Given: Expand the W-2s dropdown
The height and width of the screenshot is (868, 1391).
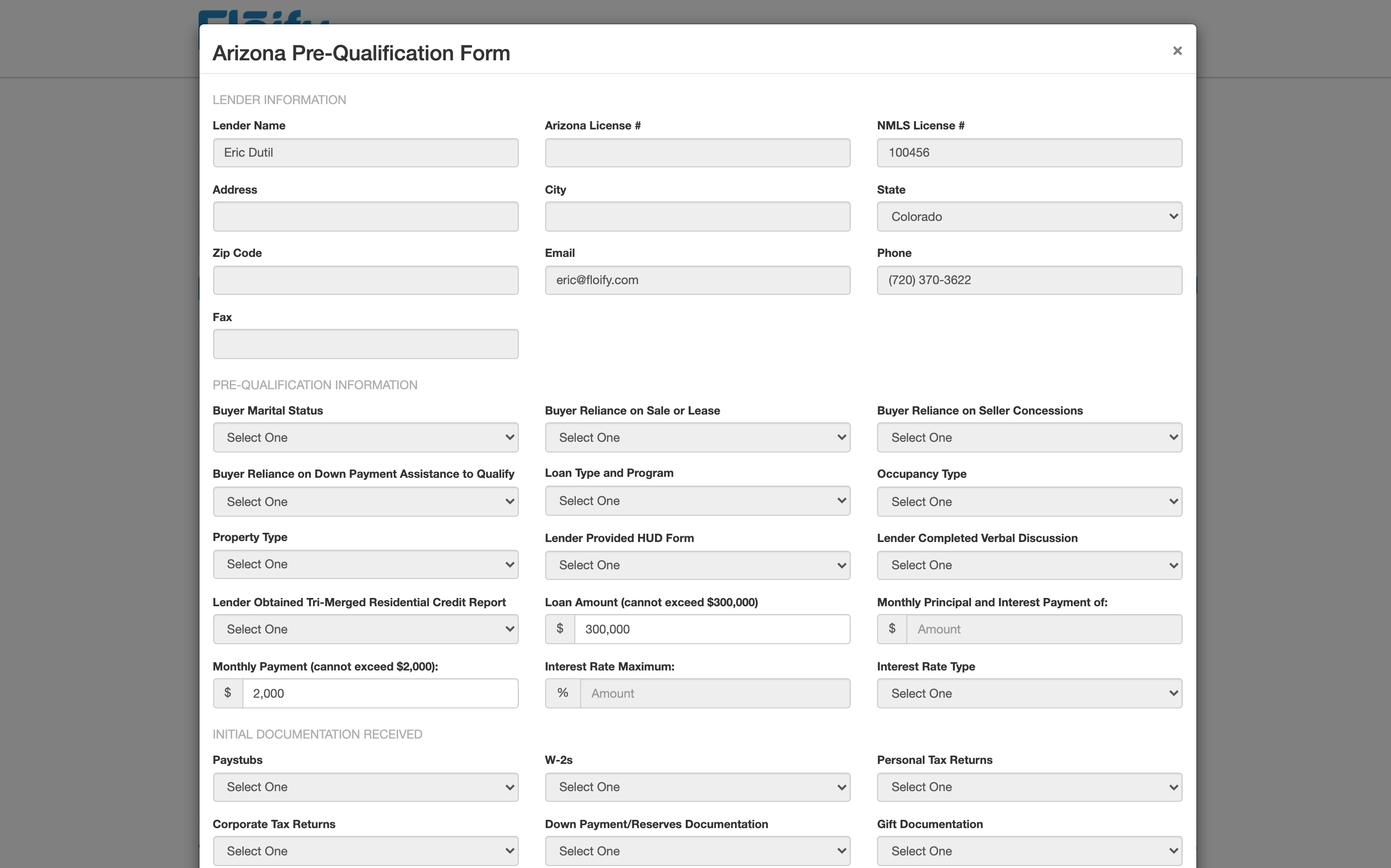Looking at the screenshot, I should tap(697, 787).
